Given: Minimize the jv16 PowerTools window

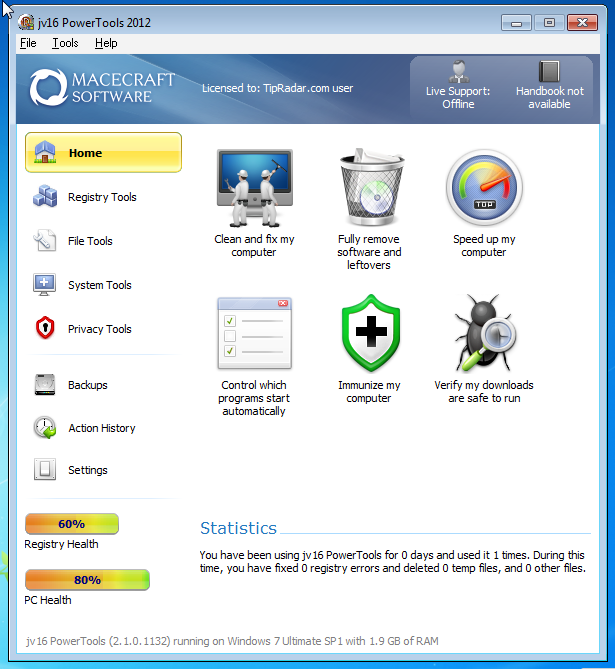Looking at the screenshot, I should coord(516,23).
